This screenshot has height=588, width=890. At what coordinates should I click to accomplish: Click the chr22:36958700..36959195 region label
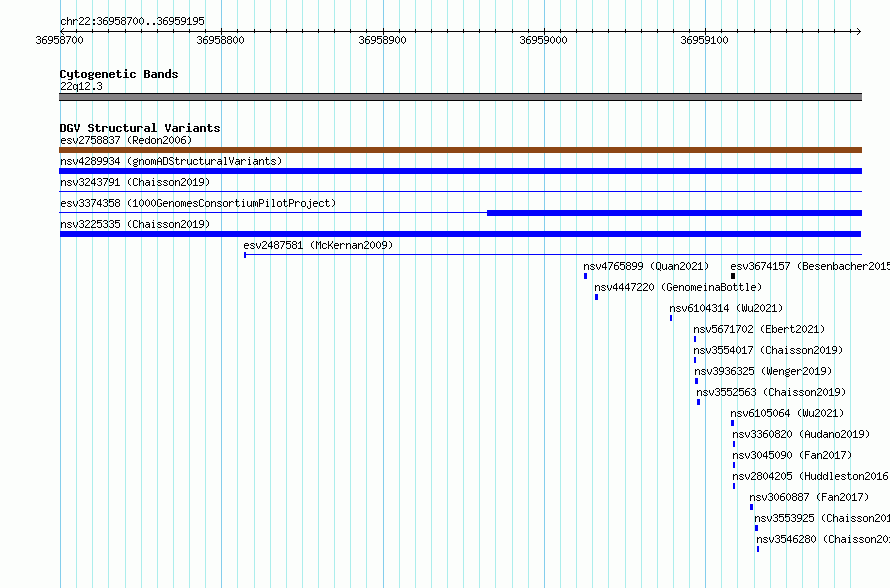click(x=132, y=21)
